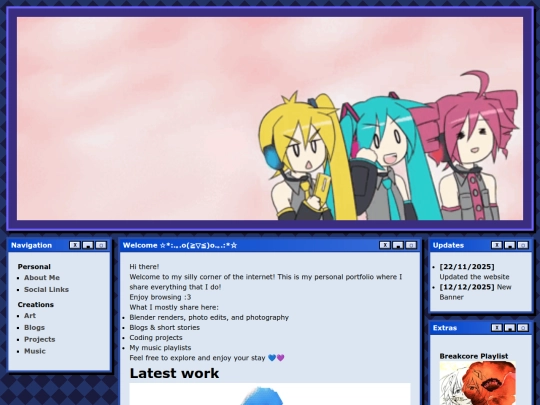Maximize the Navigation panel

tap(101, 245)
